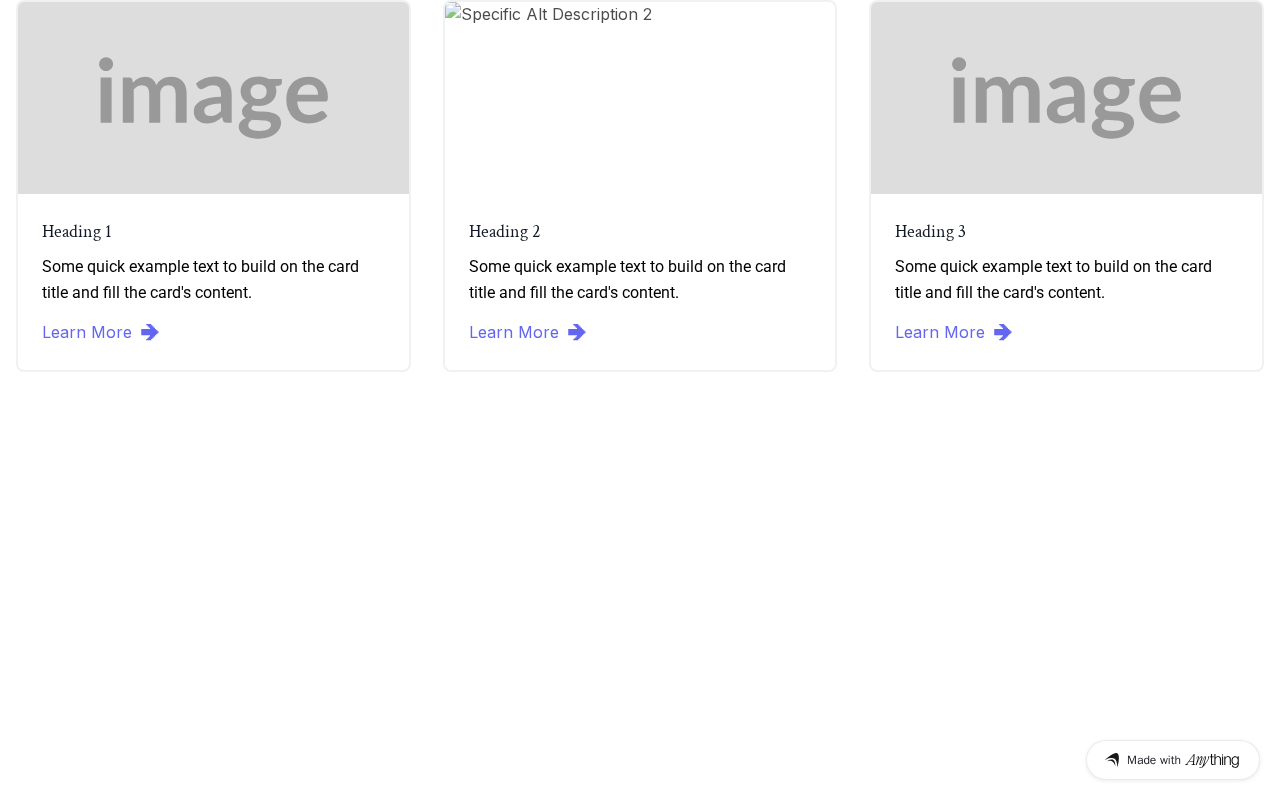This screenshot has width=1280, height=800.
Task: Click the bird logo icon in Made with badge
Action: (1112, 760)
